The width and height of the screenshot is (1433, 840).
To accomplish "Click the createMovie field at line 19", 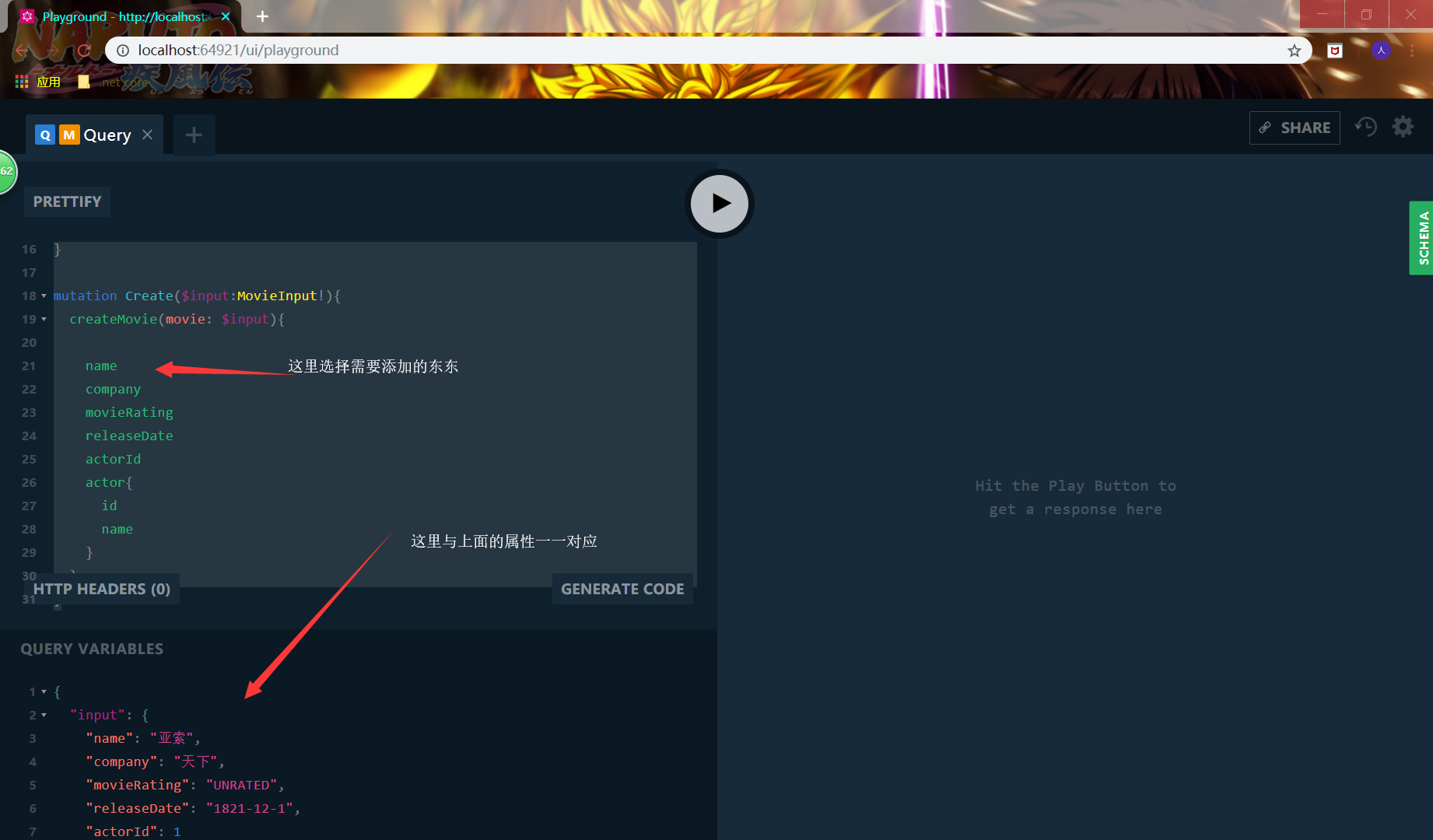I will 113,319.
